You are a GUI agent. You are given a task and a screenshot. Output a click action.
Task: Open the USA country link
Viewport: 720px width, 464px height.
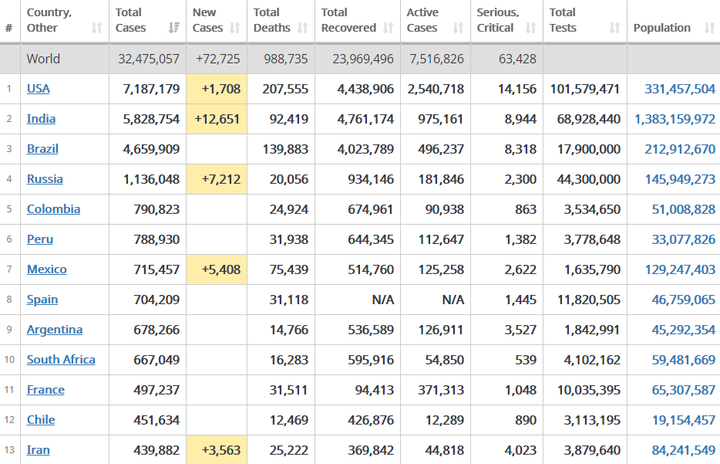click(x=38, y=89)
